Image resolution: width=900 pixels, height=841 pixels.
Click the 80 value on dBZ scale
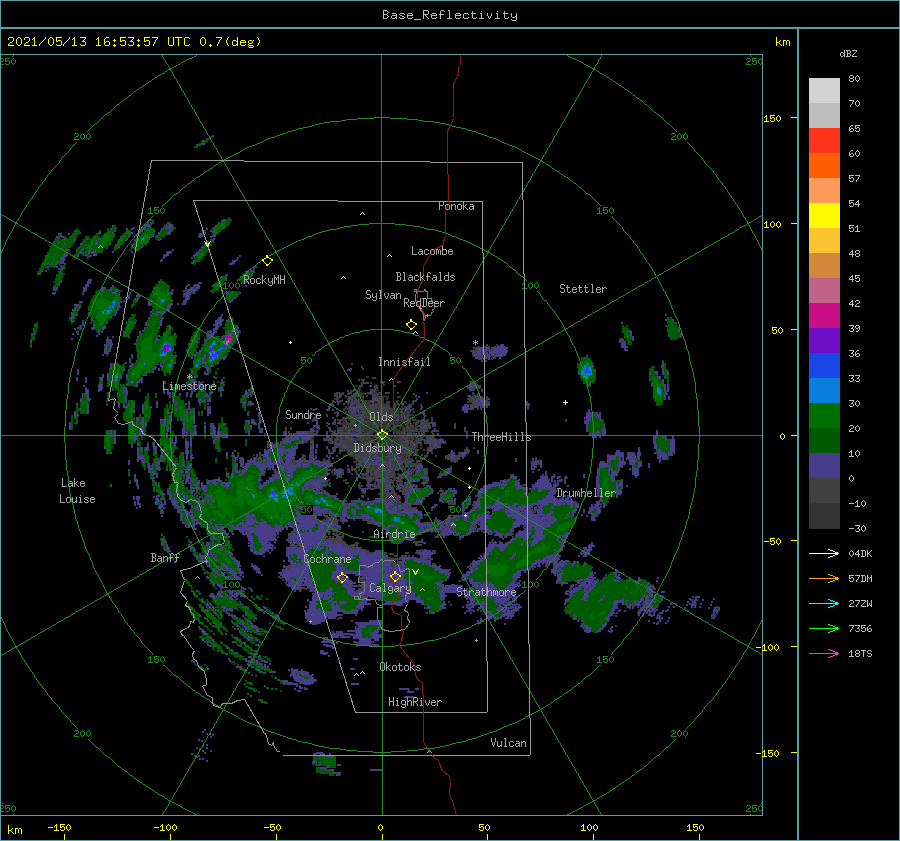coord(854,79)
